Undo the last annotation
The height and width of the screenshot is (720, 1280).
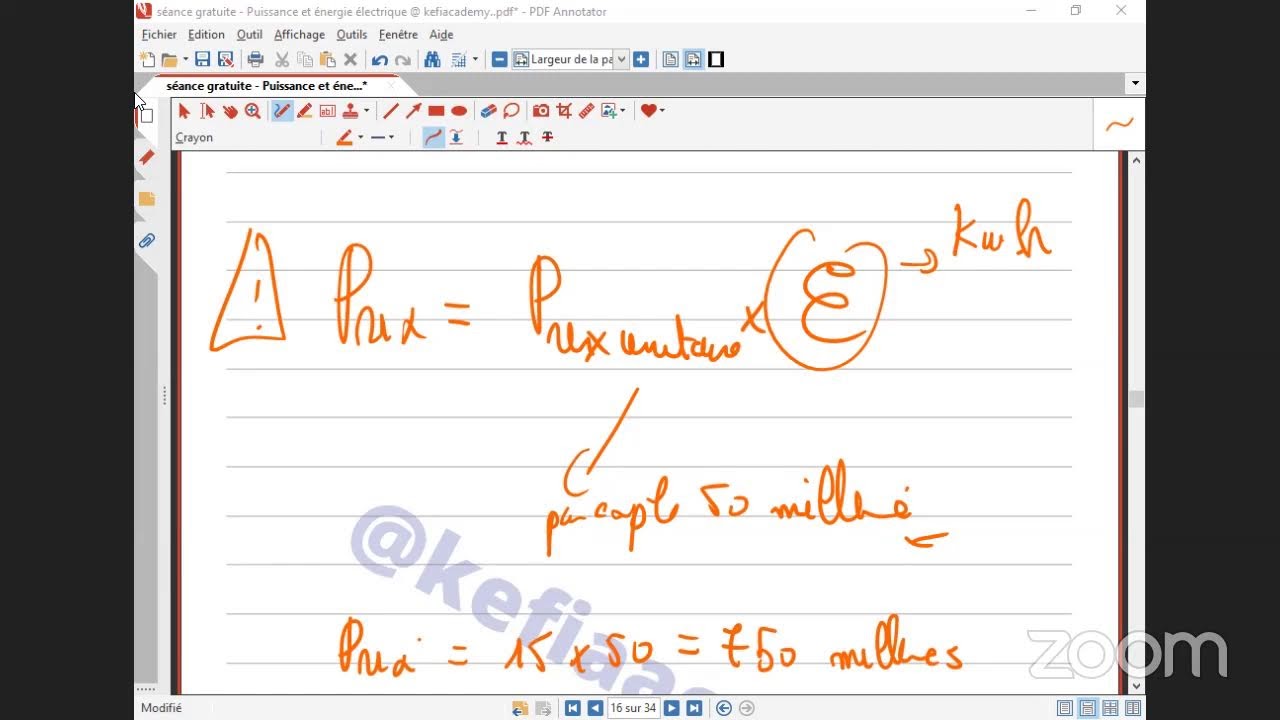[380, 60]
